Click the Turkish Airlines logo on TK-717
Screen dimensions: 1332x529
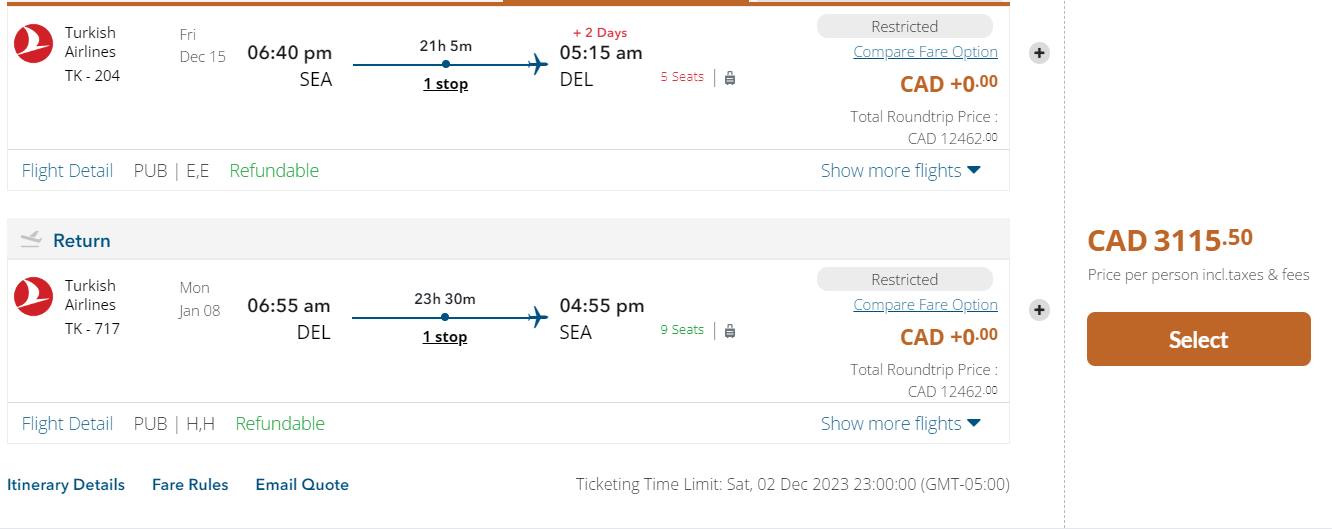click(33, 296)
